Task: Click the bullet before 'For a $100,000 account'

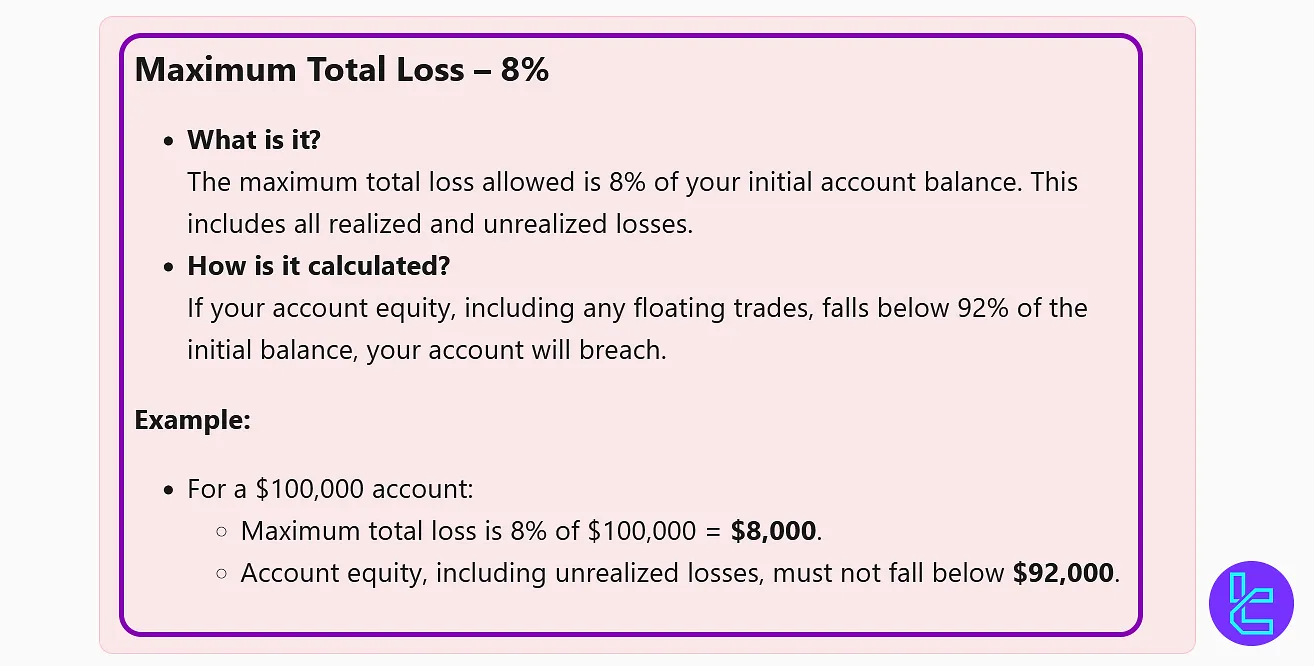Action: pyautogui.click(x=169, y=490)
